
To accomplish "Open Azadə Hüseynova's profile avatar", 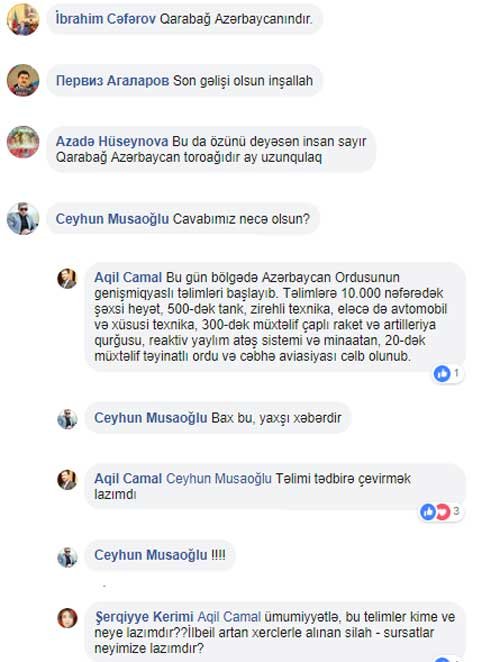I will [23, 142].
